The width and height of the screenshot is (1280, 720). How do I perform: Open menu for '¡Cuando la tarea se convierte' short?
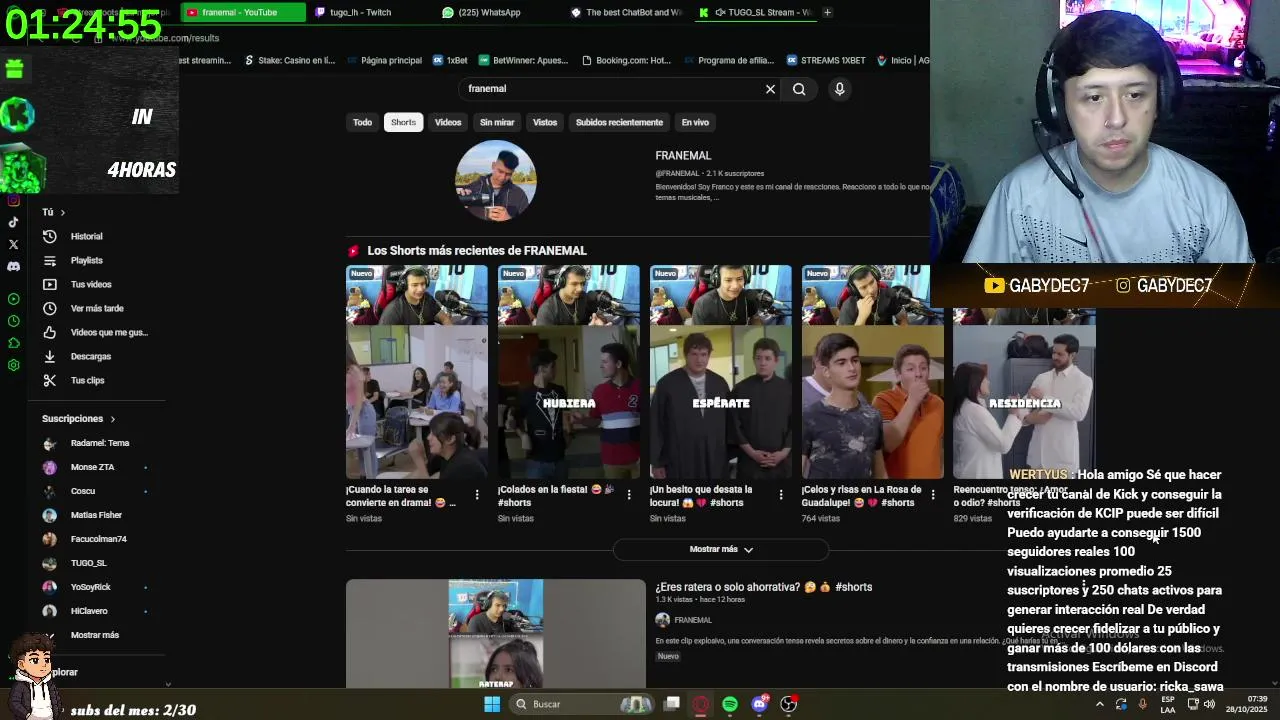477,495
